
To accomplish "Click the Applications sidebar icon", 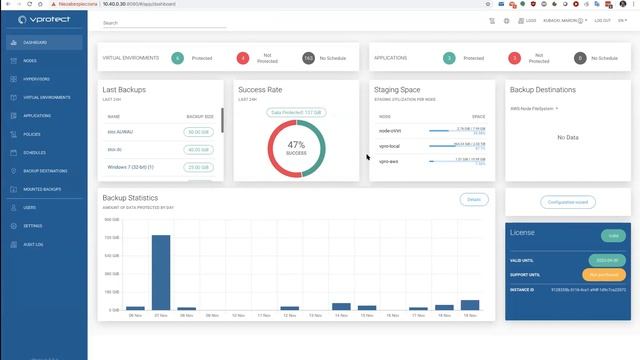I will pos(13,116).
